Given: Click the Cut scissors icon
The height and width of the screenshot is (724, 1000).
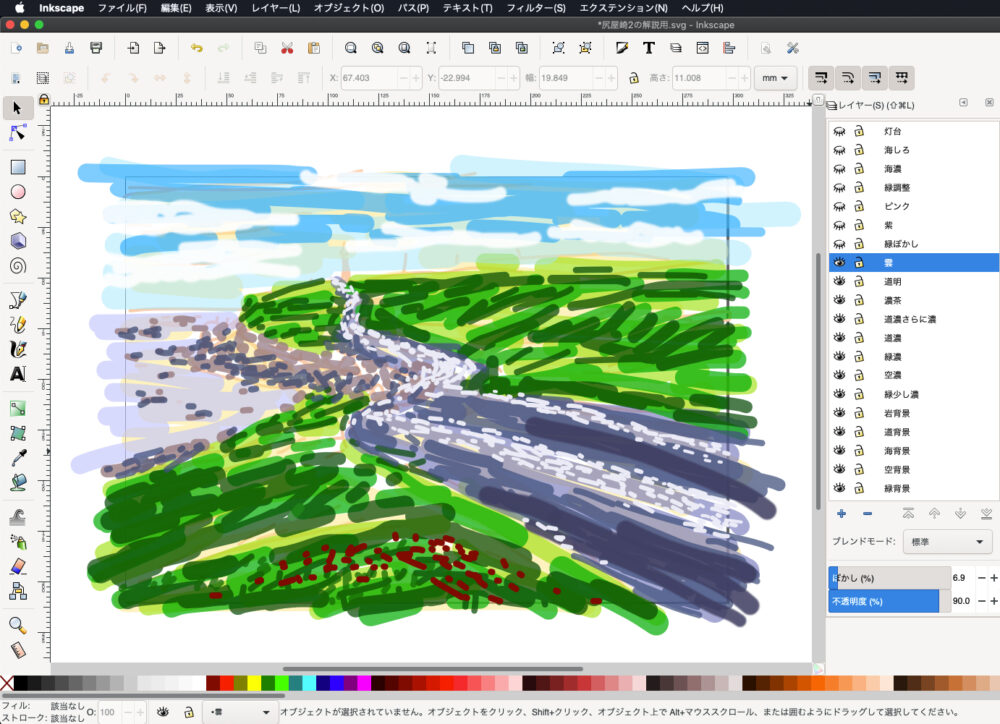Looking at the screenshot, I should (287, 47).
